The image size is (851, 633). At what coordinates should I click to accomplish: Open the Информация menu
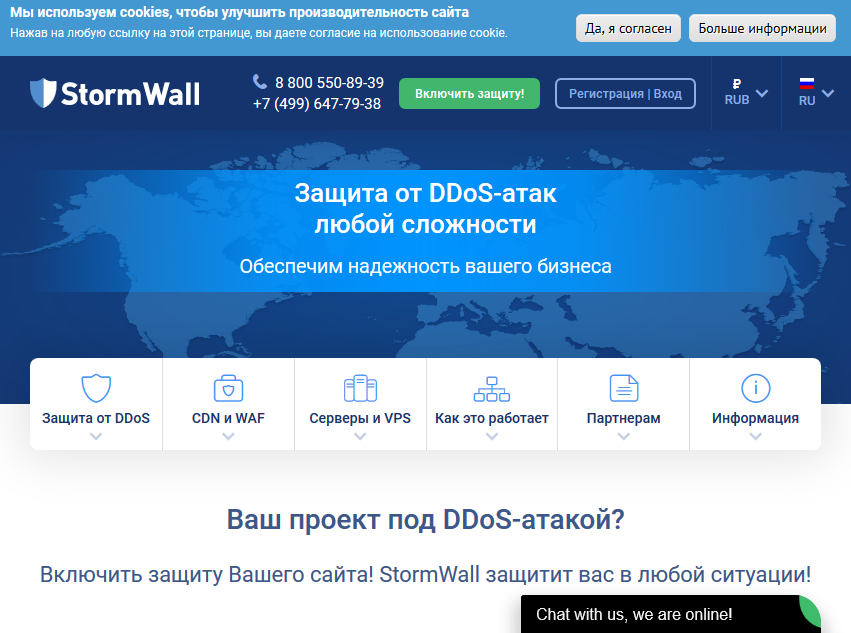(755, 404)
